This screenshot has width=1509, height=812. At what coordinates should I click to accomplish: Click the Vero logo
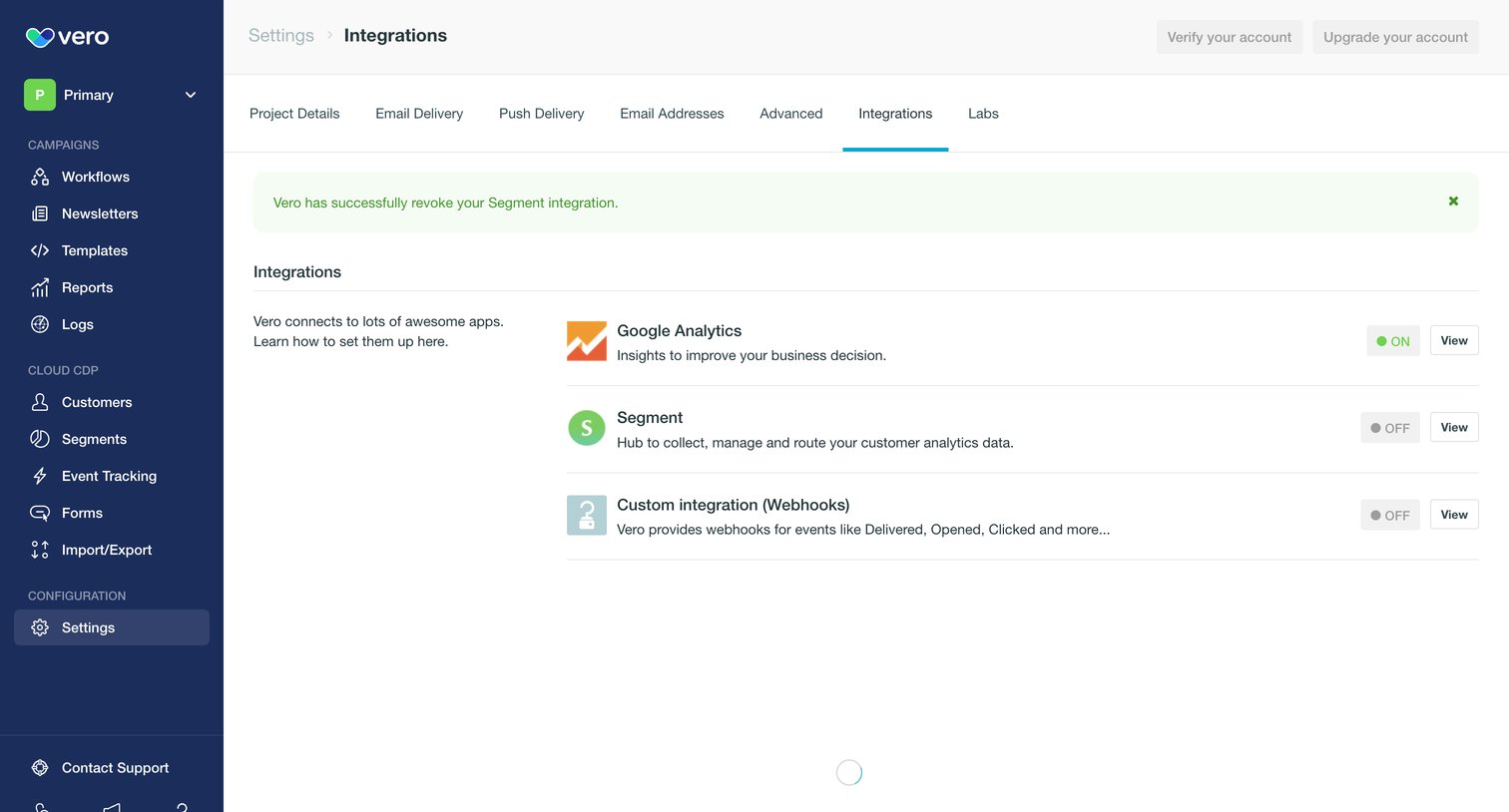[67, 37]
